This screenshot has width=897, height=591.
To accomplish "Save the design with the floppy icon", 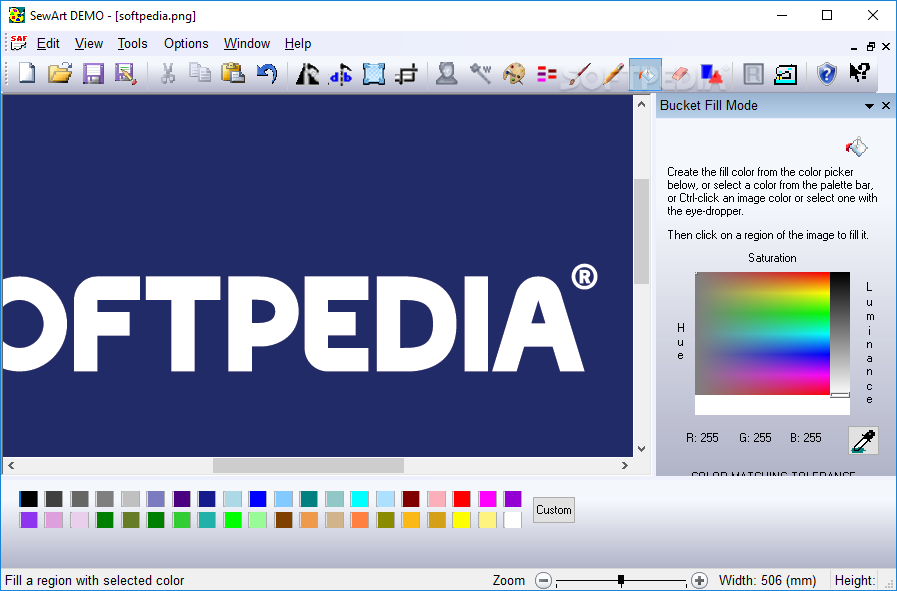I will [93, 74].
